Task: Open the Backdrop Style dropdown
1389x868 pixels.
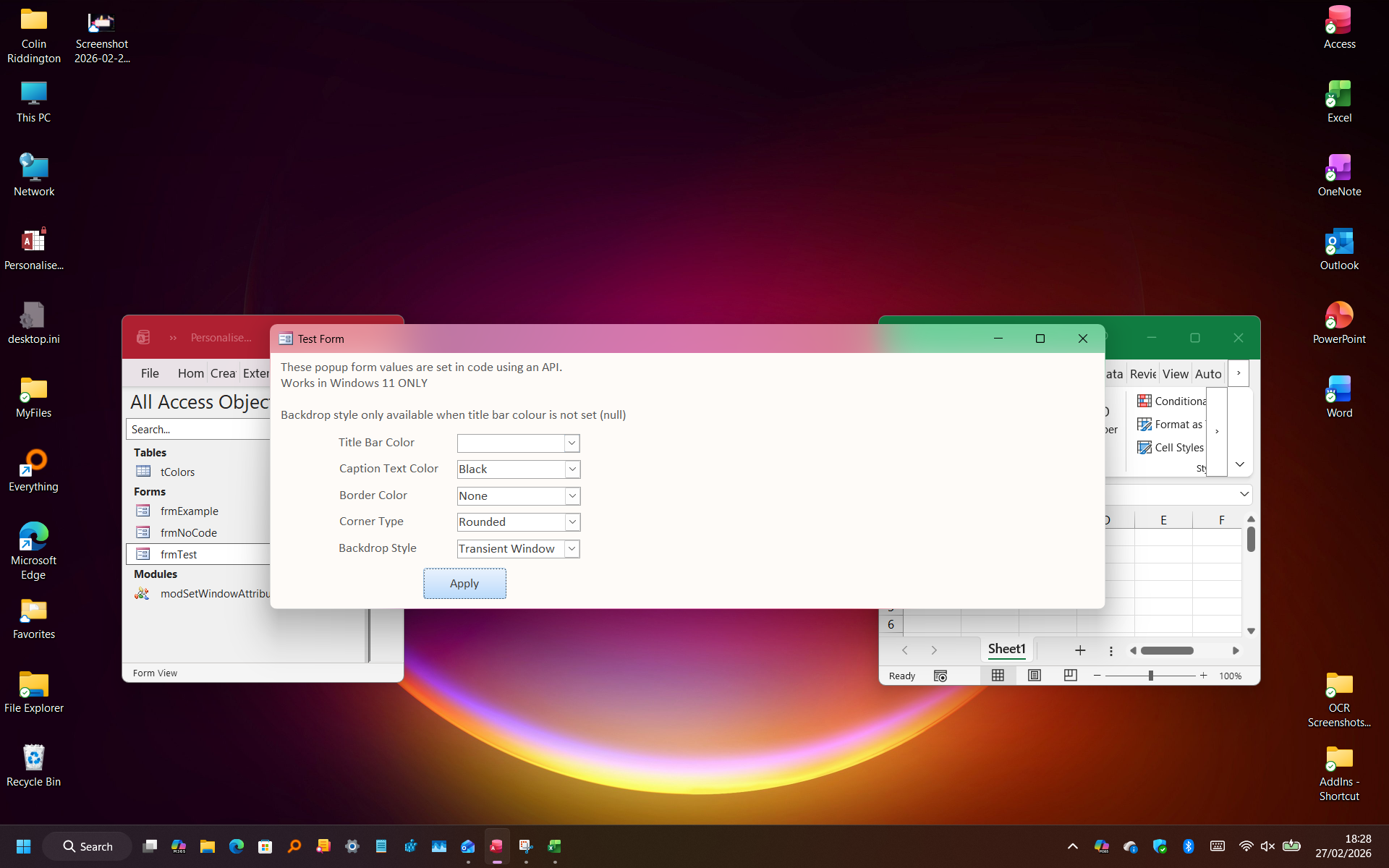Action: point(572,548)
